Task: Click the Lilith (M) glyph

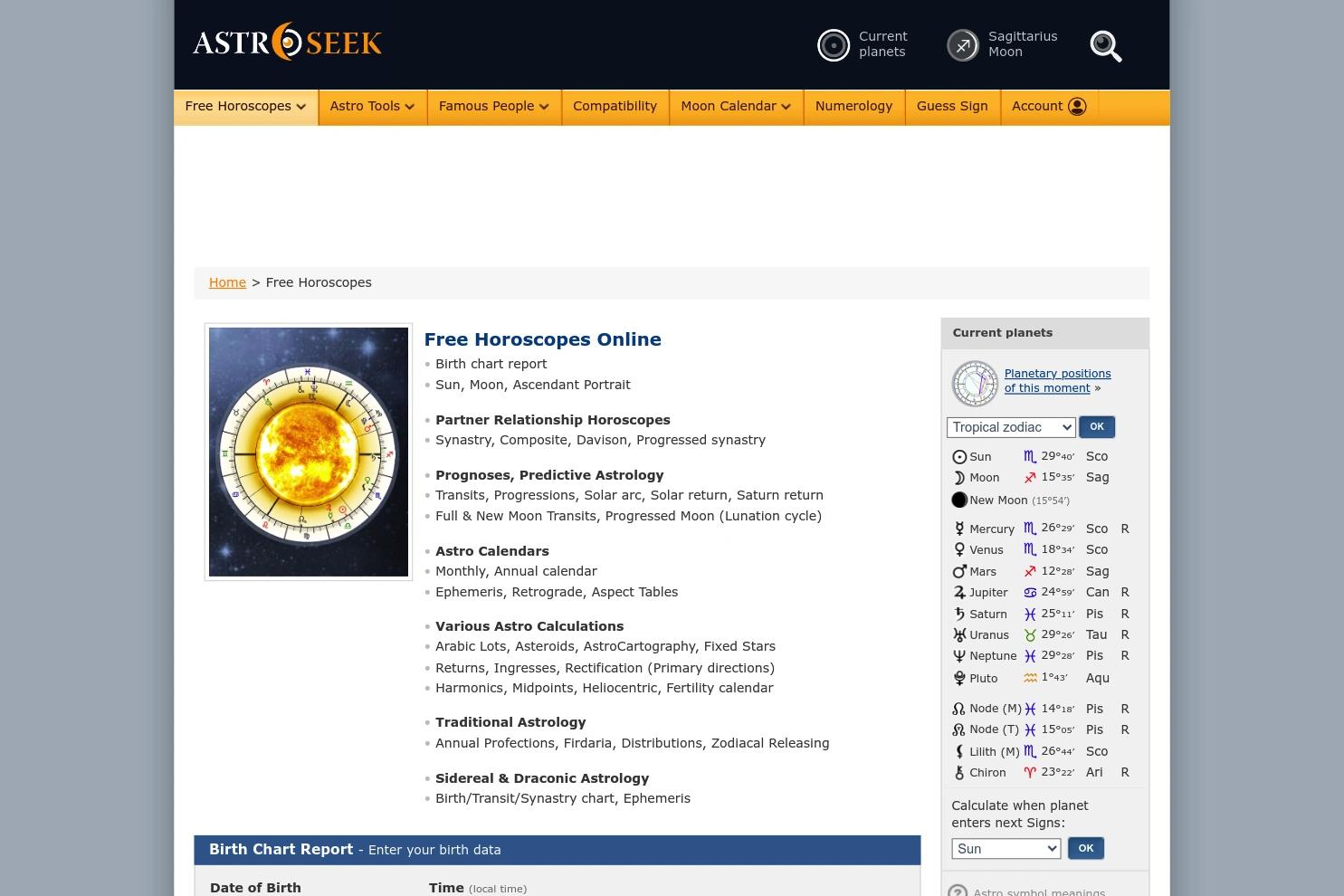Action: [x=959, y=751]
